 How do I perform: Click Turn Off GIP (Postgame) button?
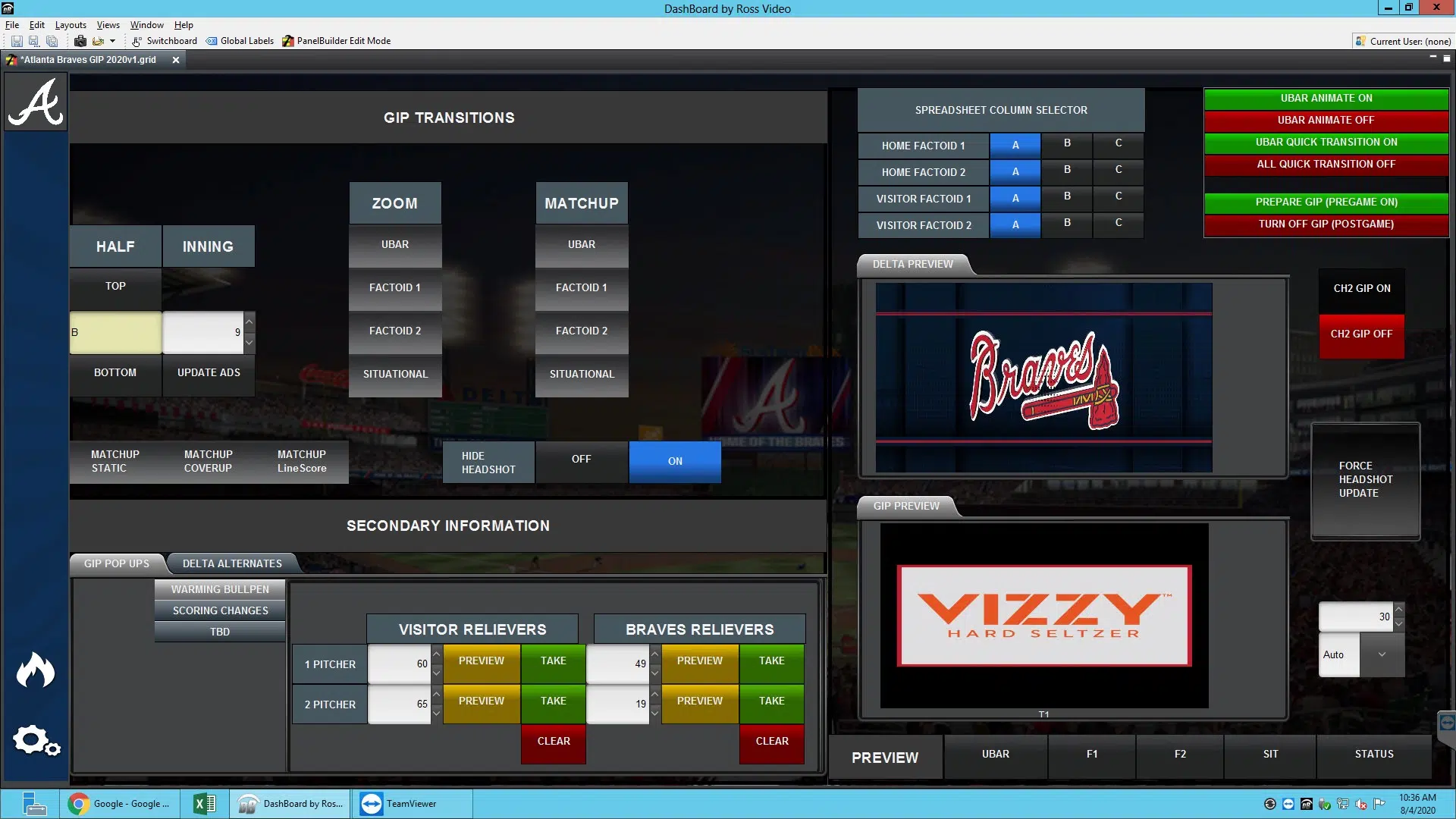pyautogui.click(x=1326, y=224)
